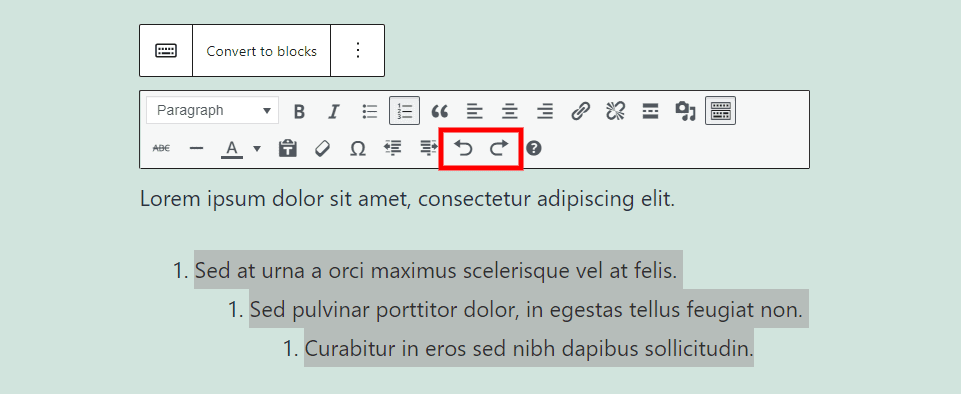Click the Add Media icon
The width and height of the screenshot is (961, 394).
[685, 111]
